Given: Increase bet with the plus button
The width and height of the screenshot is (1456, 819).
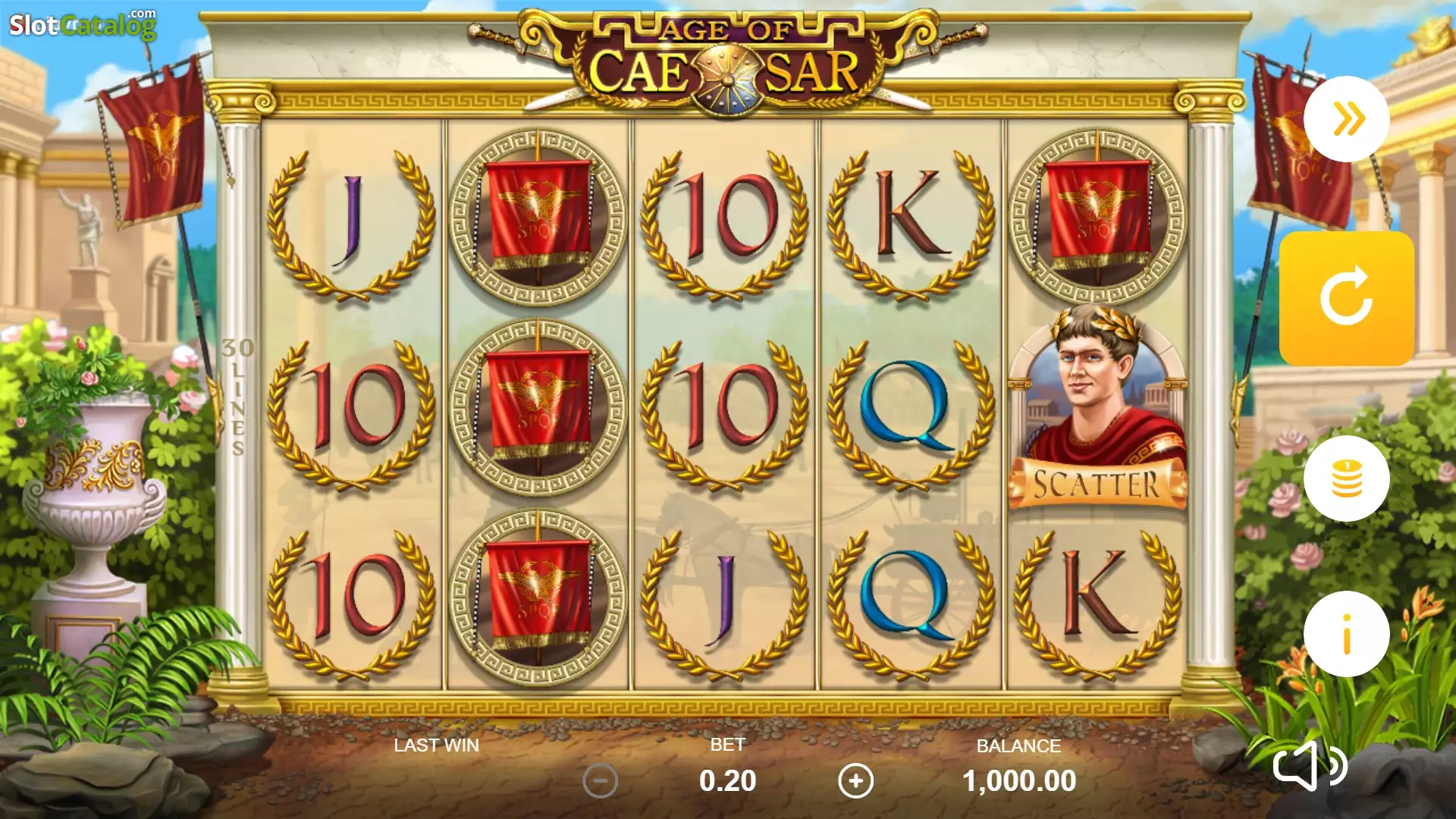Looking at the screenshot, I should point(856,781).
